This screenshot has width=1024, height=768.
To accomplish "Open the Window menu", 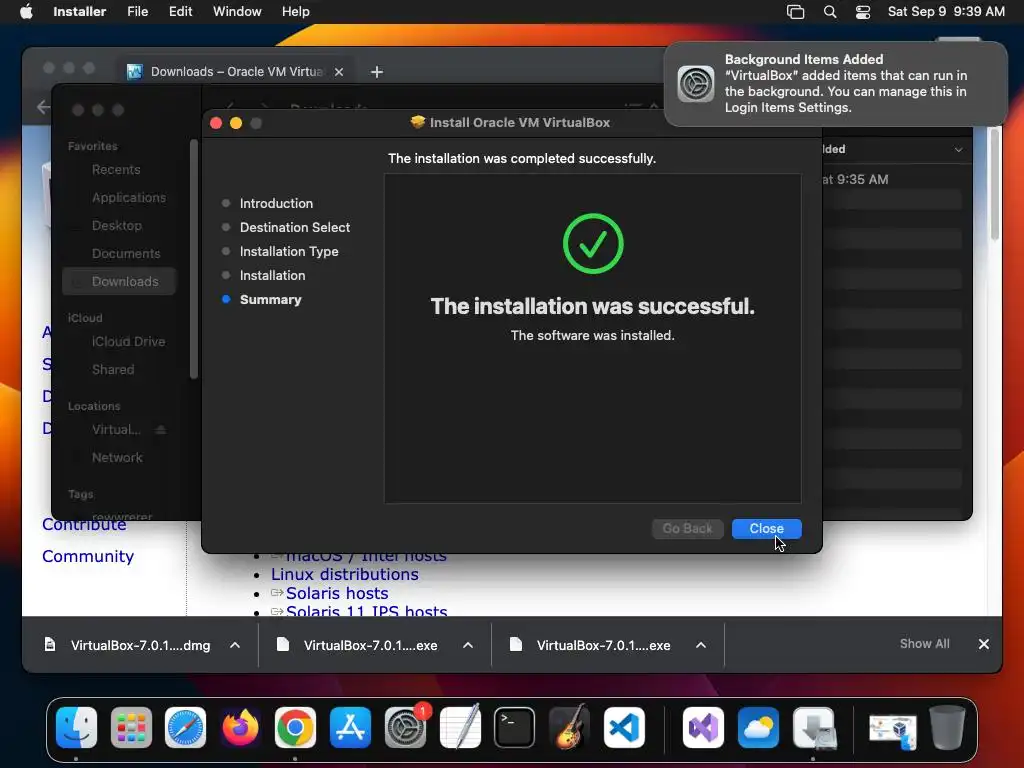I will click(237, 12).
